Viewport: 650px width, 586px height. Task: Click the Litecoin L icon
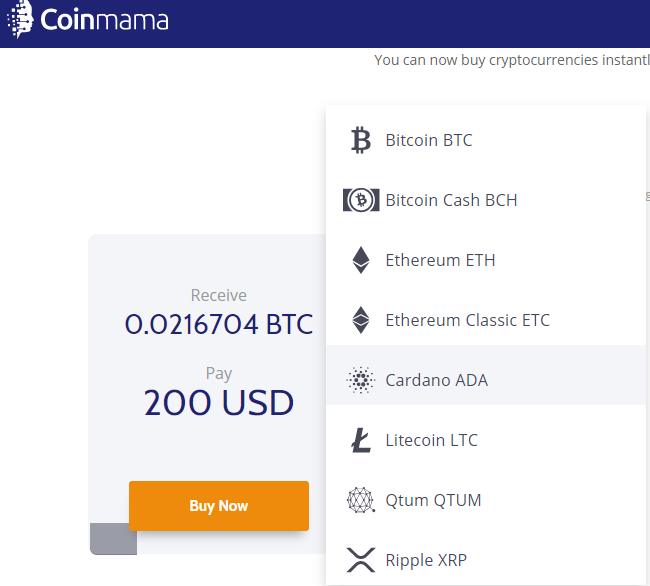(360, 440)
